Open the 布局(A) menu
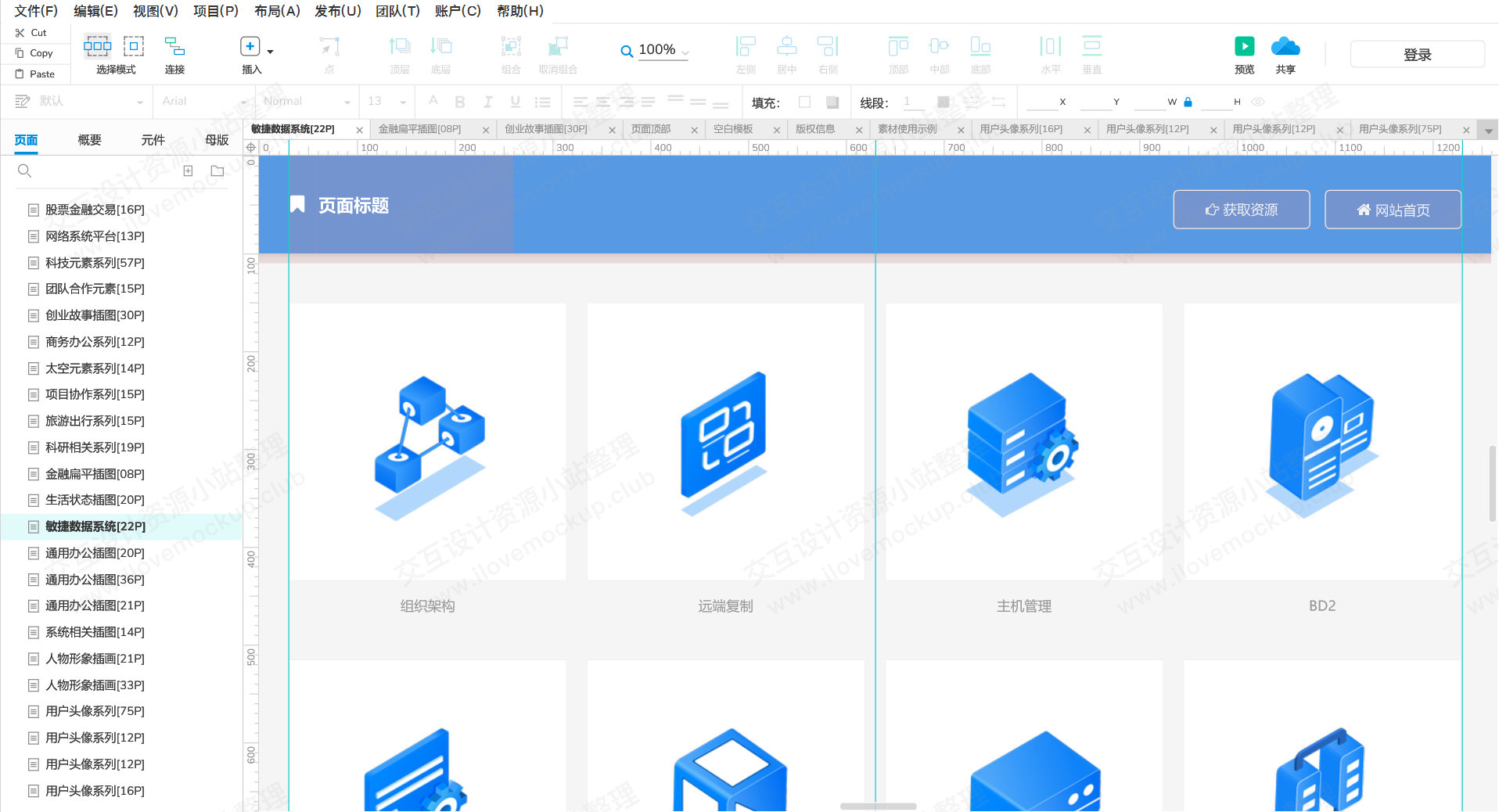 (x=277, y=11)
